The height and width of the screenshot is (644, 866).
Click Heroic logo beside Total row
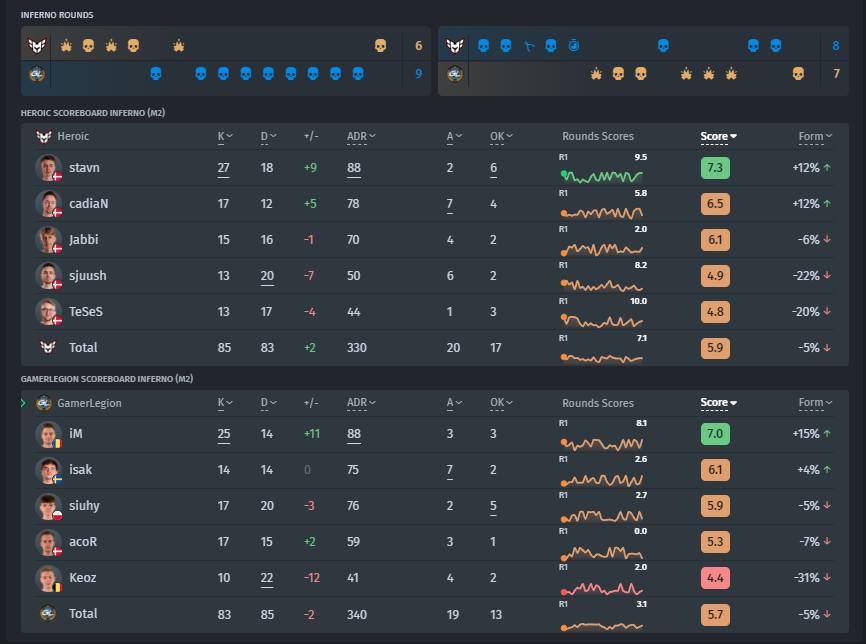48,347
